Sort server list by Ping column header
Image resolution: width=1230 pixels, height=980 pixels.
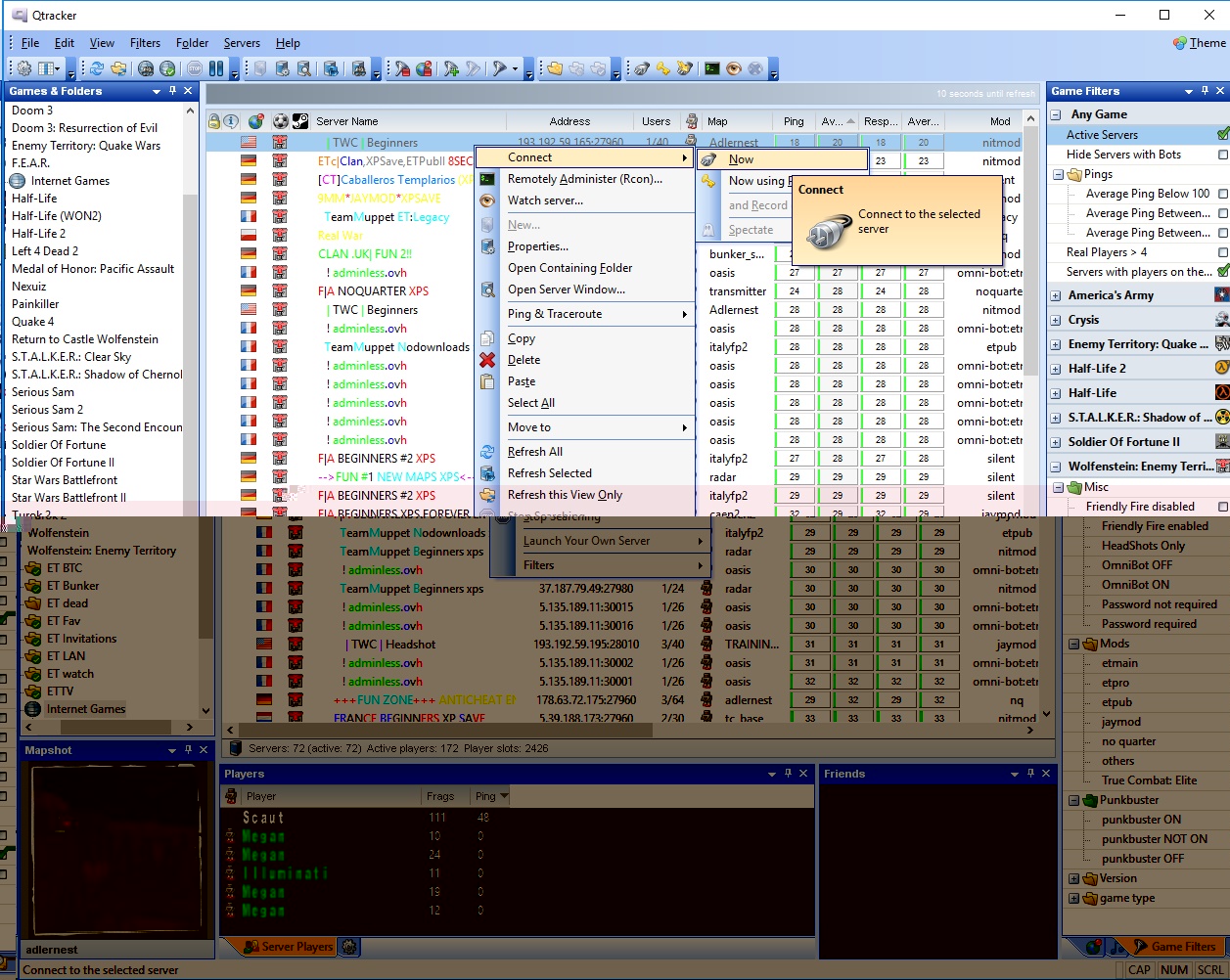[x=794, y=121]
